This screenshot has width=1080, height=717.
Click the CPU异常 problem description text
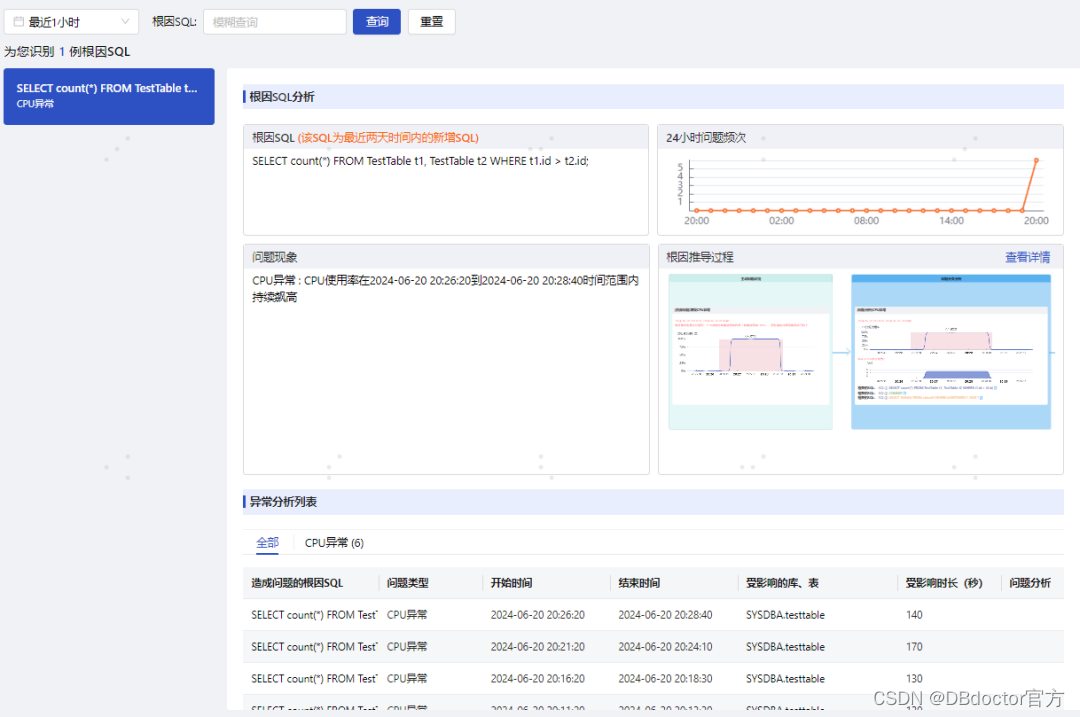point(445,289)
